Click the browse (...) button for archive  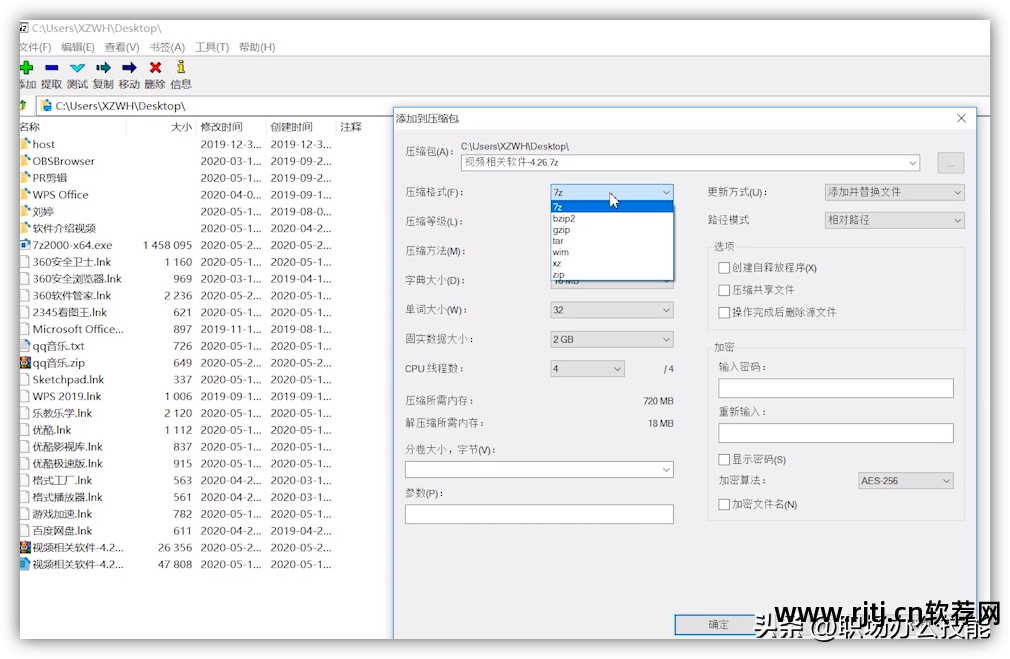(950, 163)
